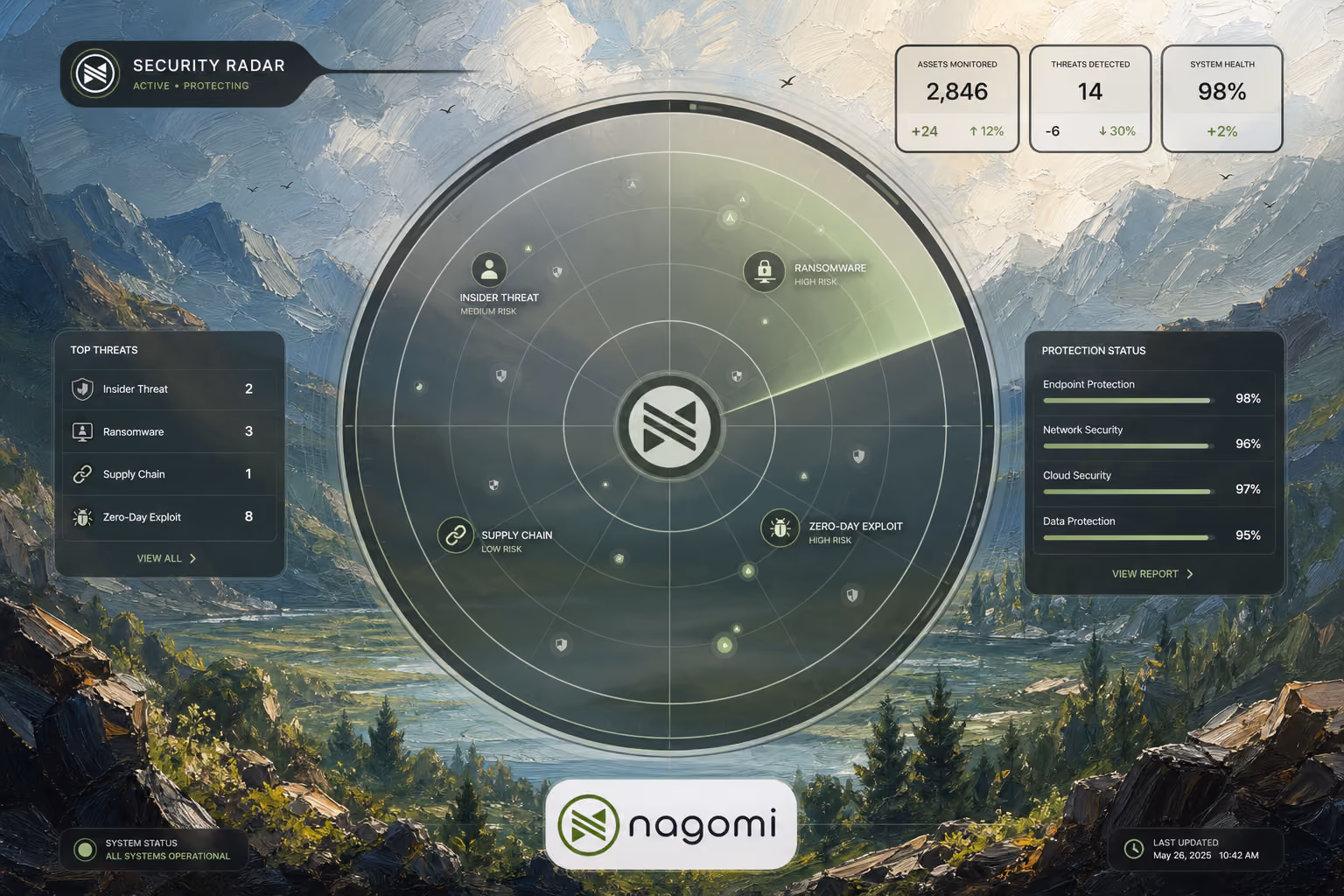The width and height of the screenshot is (1344, 896).
Task: Click the "SECURITY RADAR" title text
Action: click(x=209, y=66)
